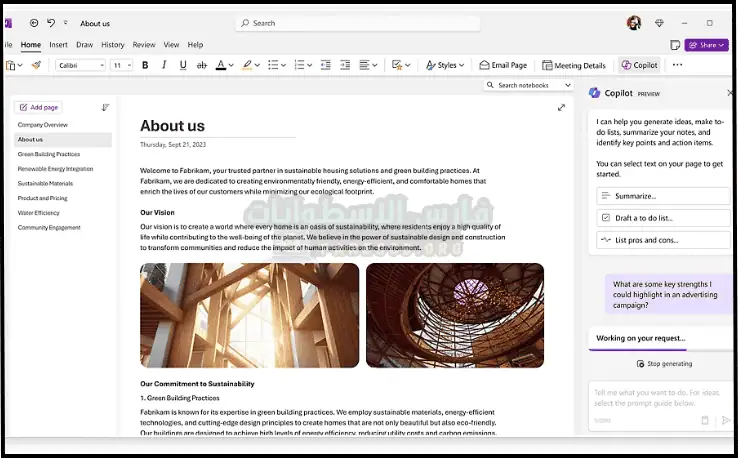Click the text highlight color button
The height and width of the screenshot is (458, 738).
tap(249, 65)
